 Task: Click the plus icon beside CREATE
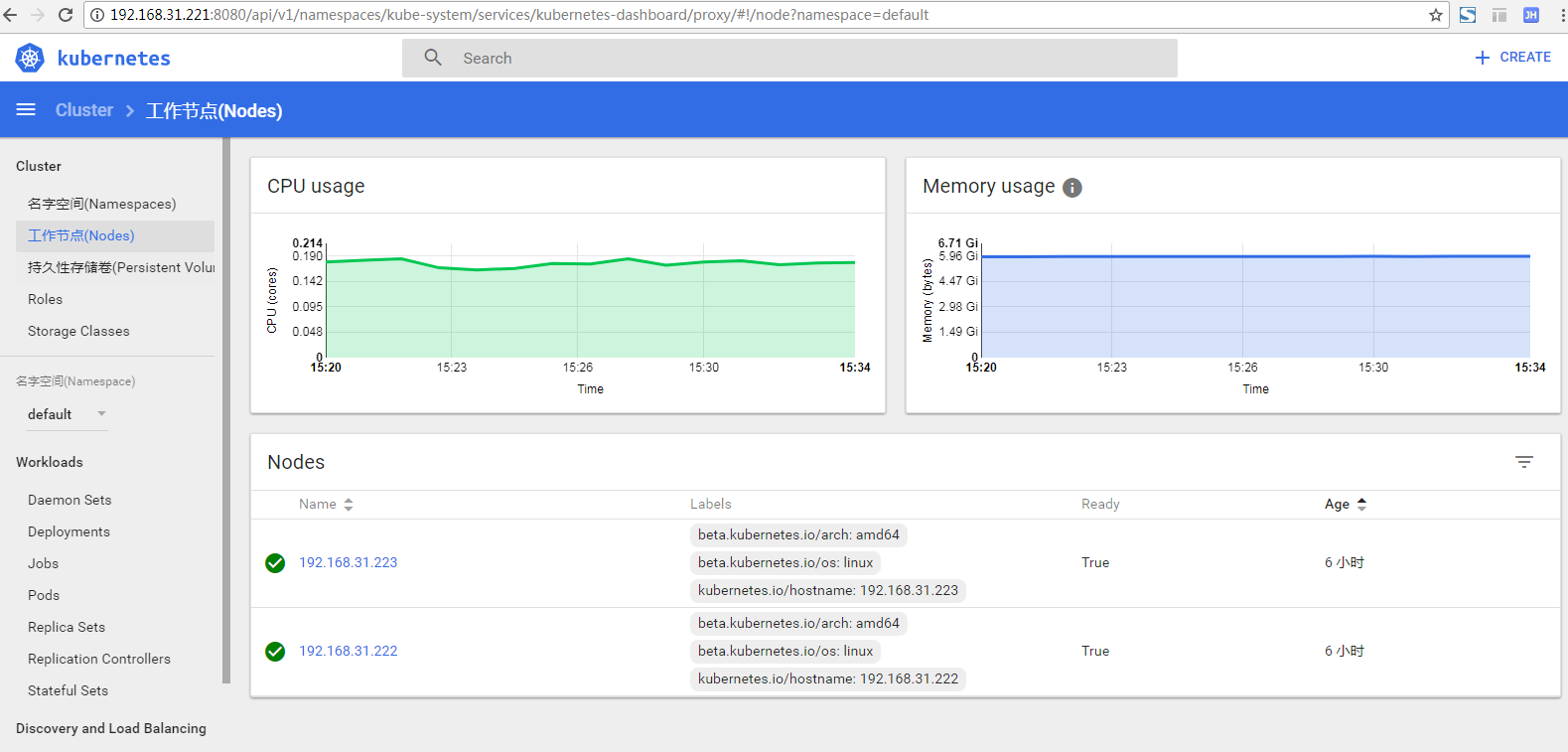tap(1483, 58)
